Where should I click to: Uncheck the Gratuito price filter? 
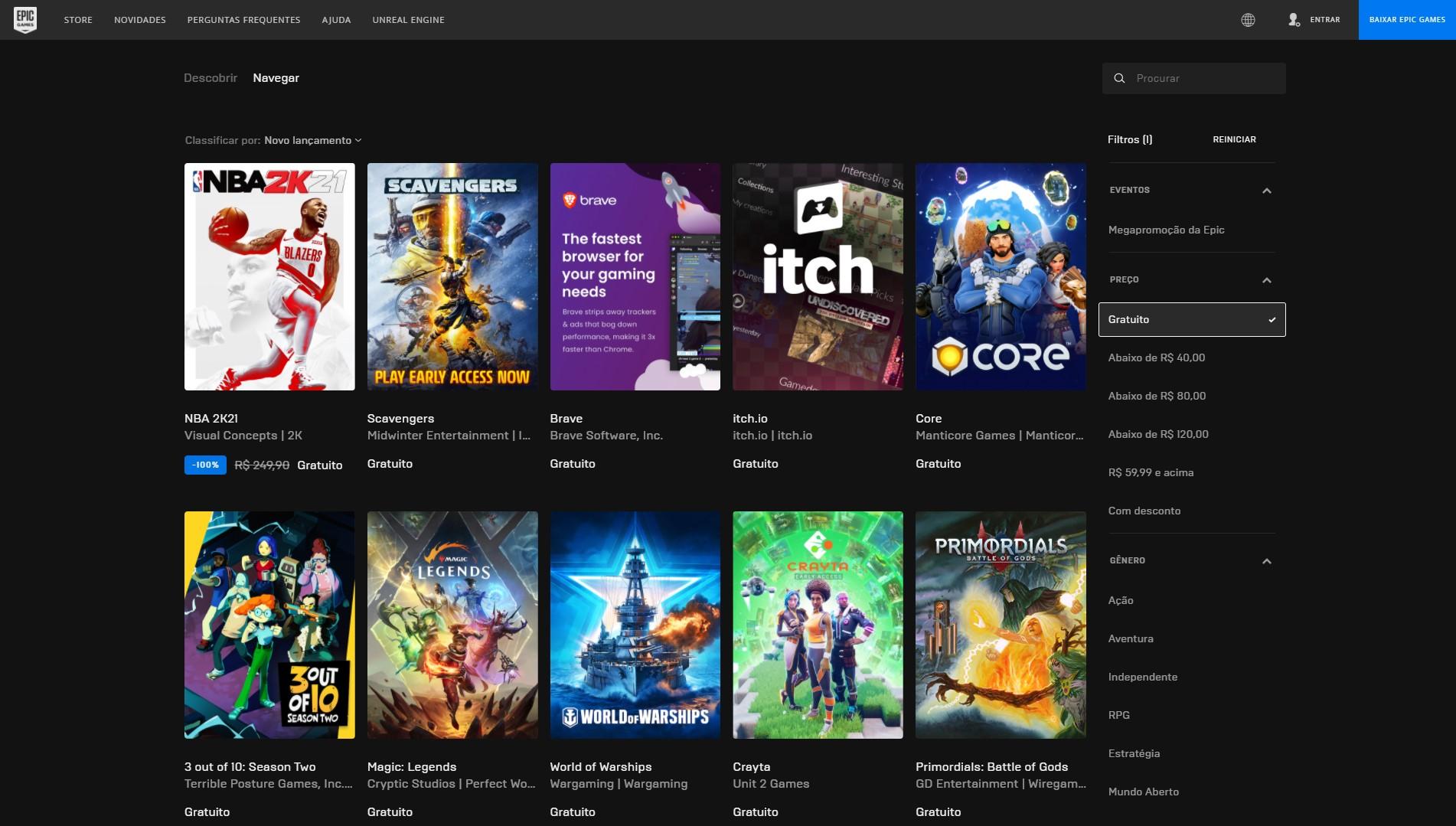pyautogui.click(x=1192, y=320)
